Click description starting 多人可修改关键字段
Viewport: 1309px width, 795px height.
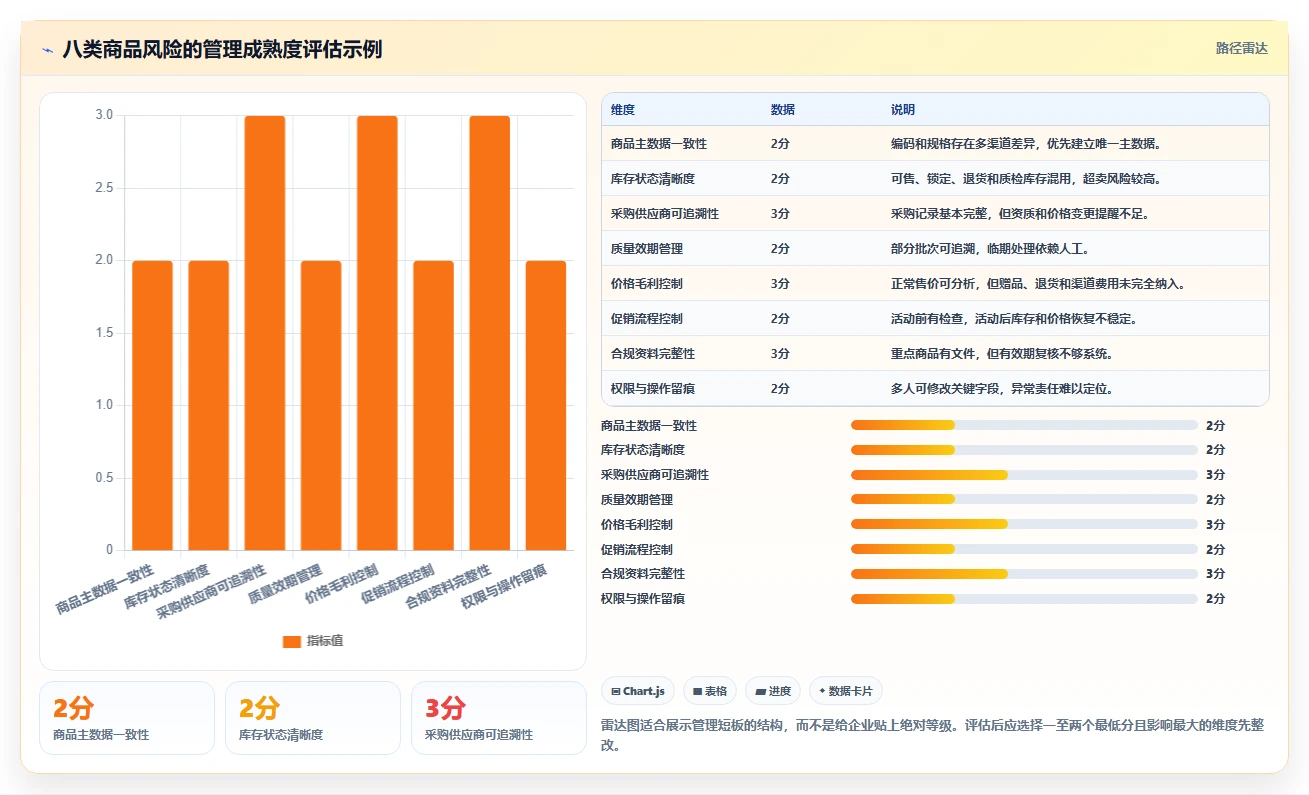(1002, 389)
